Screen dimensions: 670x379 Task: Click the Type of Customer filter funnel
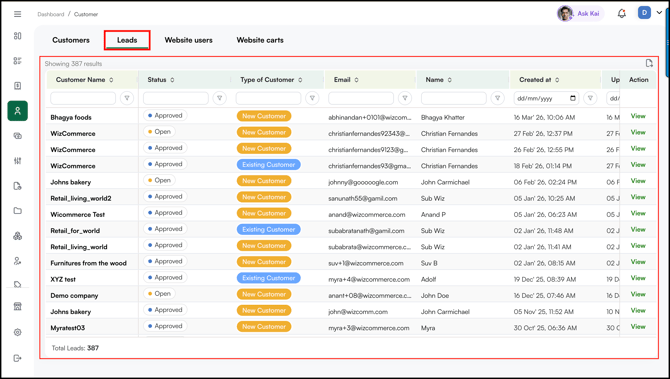[312, 98]
